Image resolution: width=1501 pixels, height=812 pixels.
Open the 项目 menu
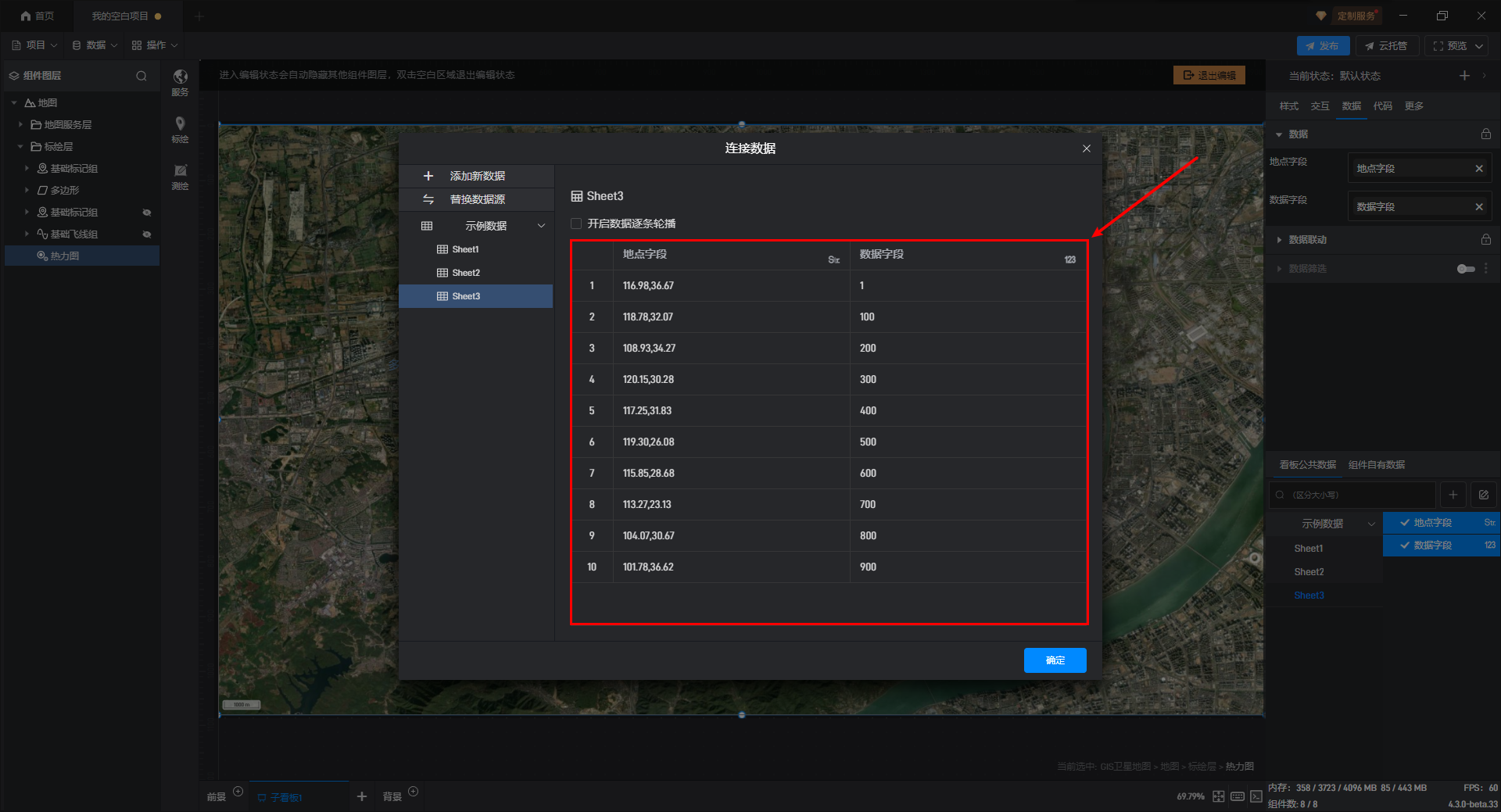click(x=34, y=45)
